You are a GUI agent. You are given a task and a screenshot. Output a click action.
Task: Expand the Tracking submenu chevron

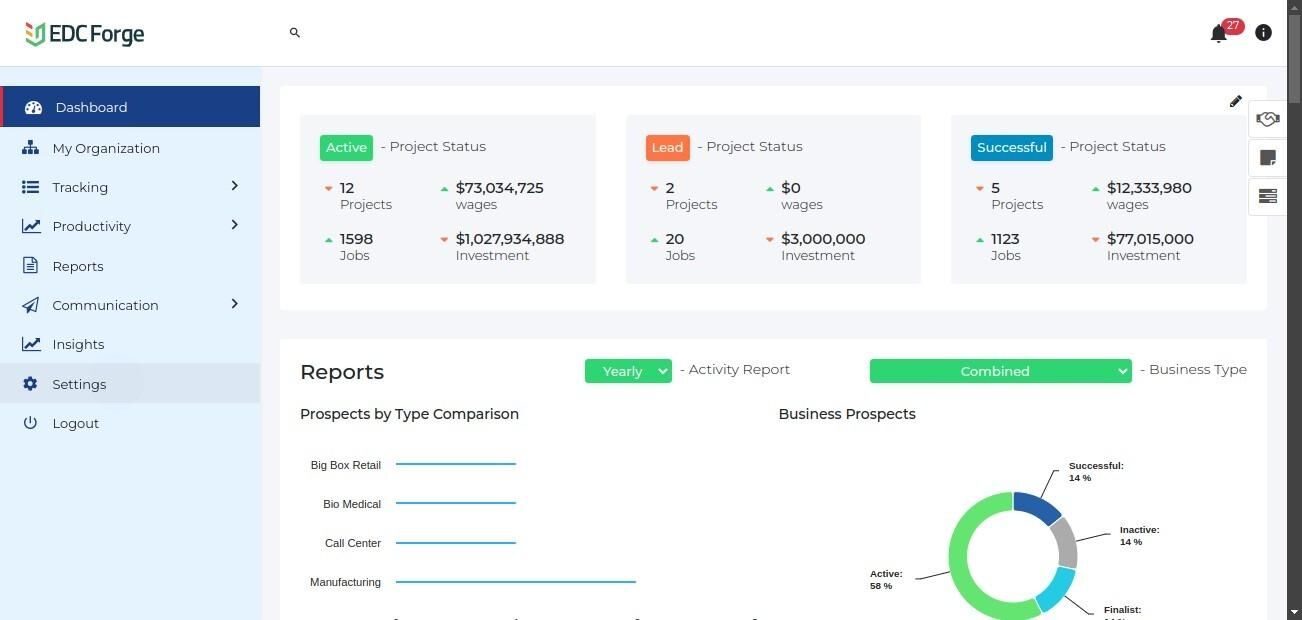pos(234,186)
